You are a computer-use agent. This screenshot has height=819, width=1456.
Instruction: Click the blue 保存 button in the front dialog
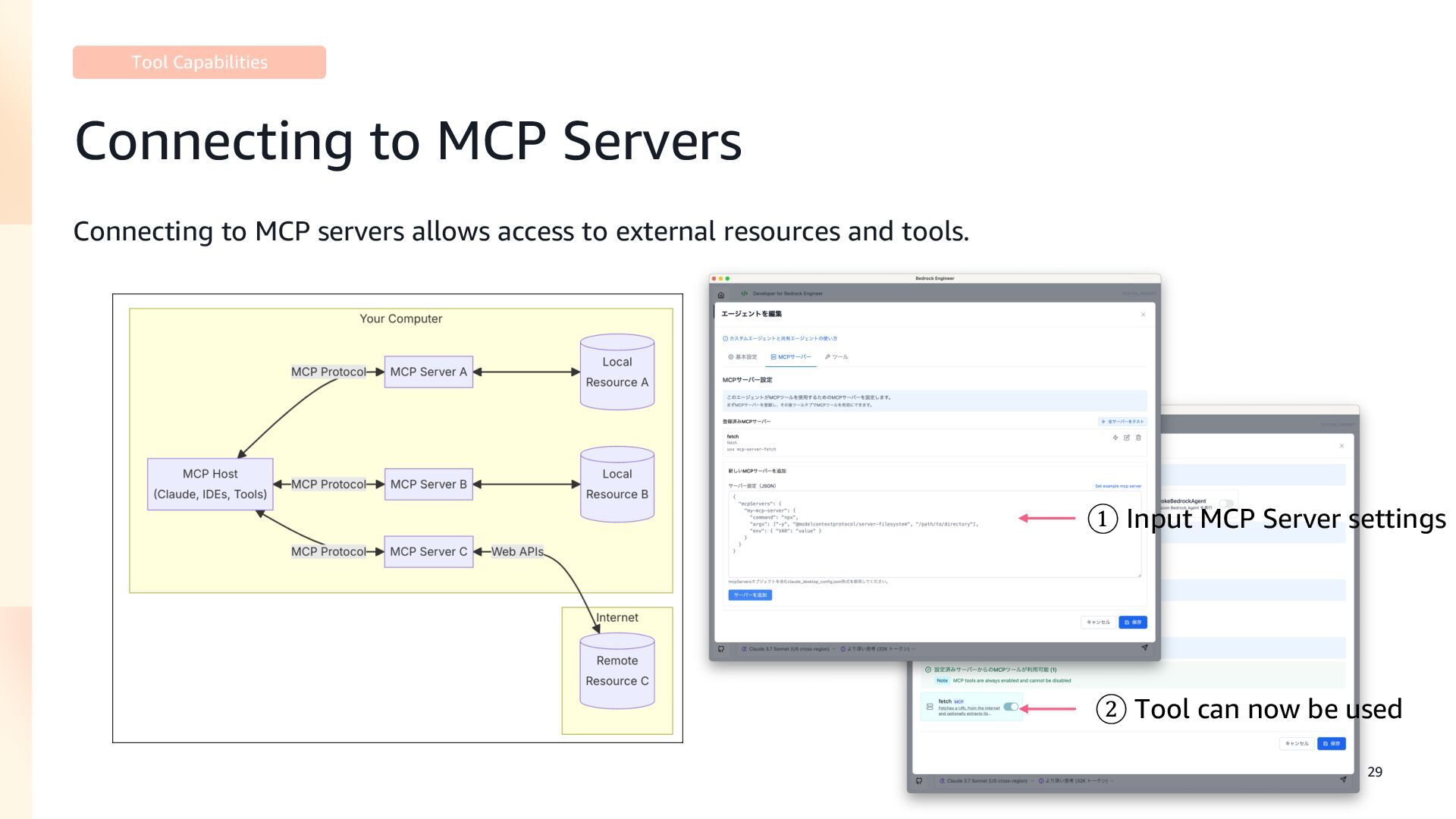(x=1133, y=623)
